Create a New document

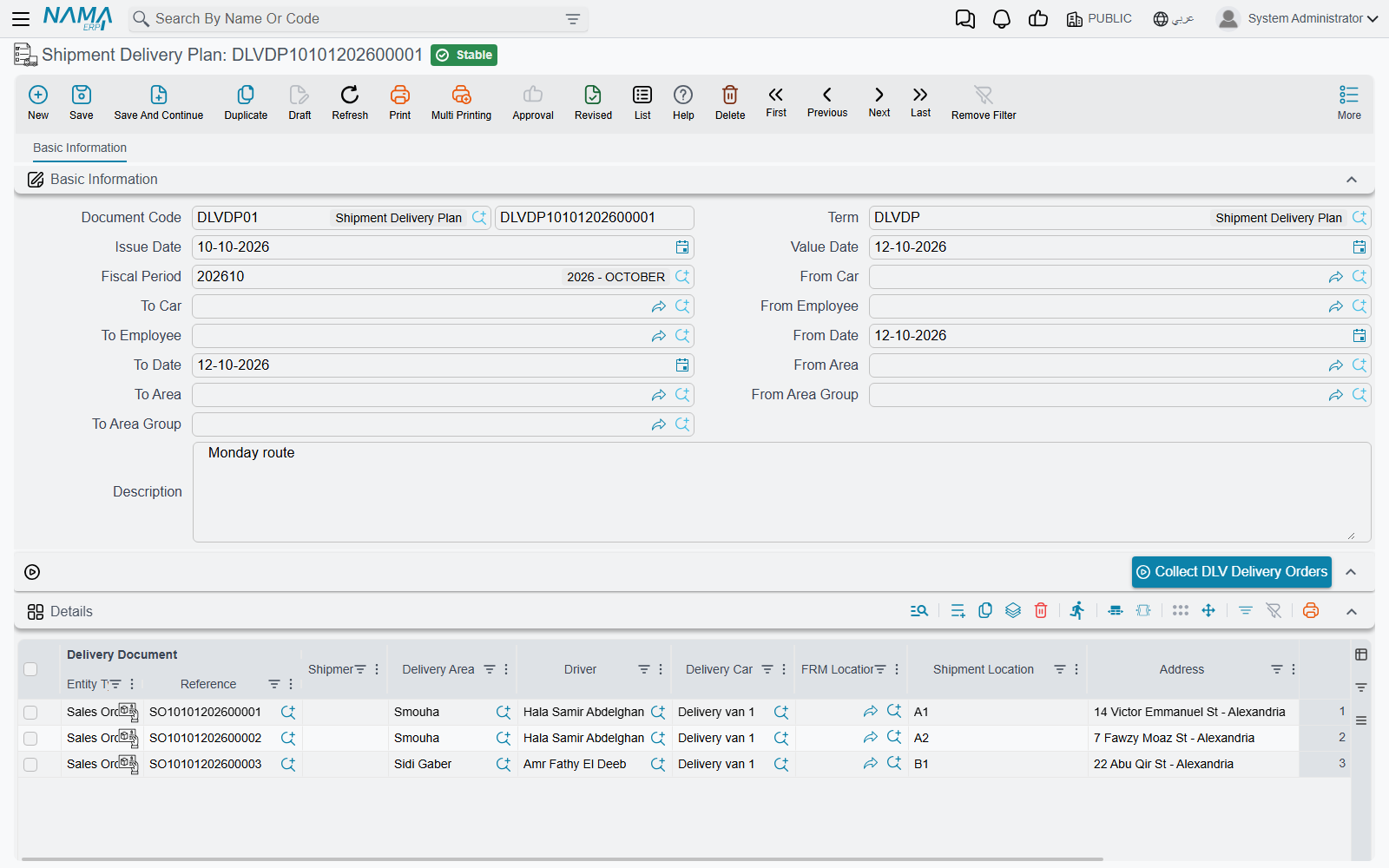click(x=38, y=102)
